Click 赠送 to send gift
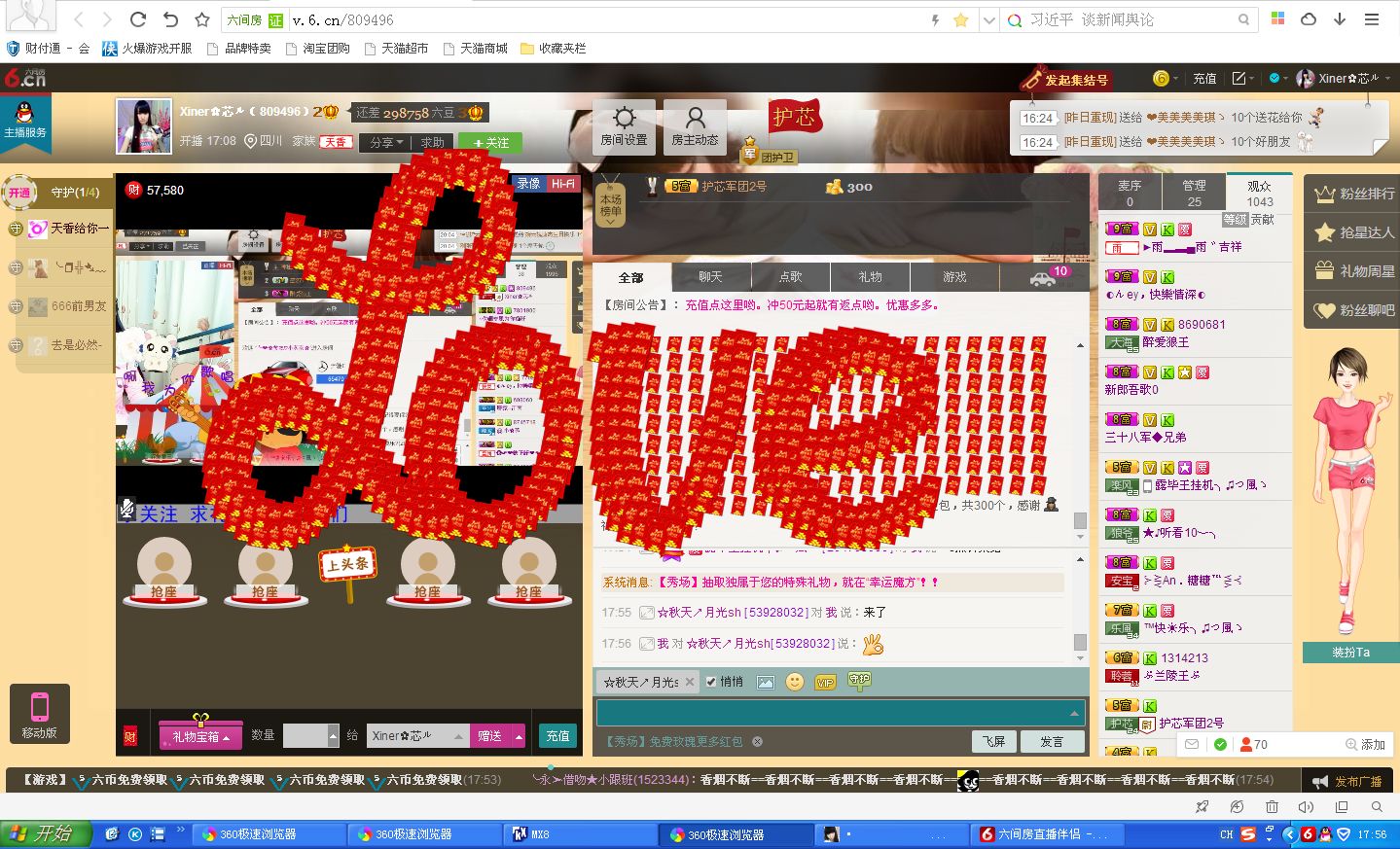Viewport: 1400px width, 849px height. point(490,736)
